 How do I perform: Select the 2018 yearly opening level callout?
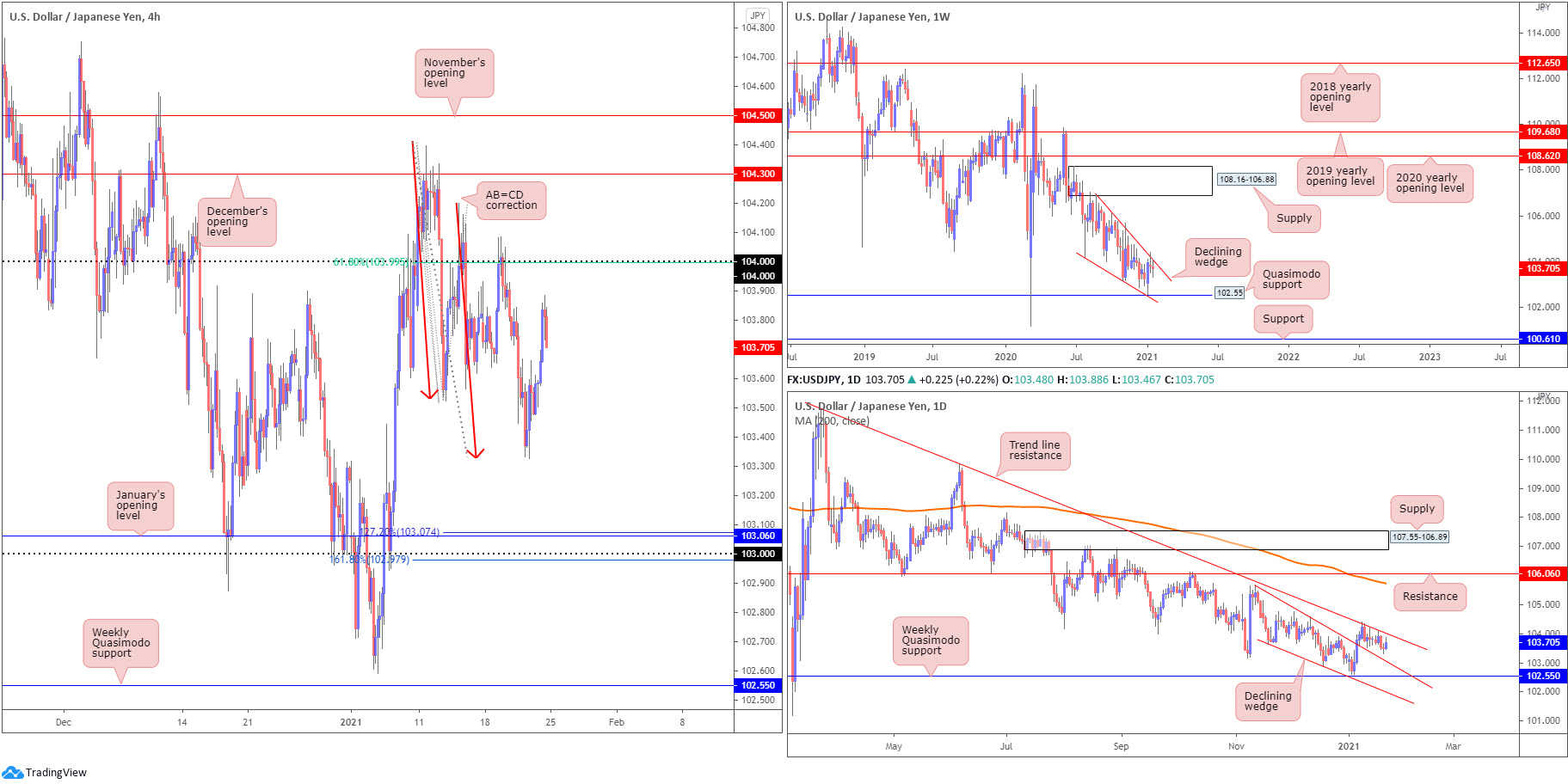click(x=1340, y=97)
